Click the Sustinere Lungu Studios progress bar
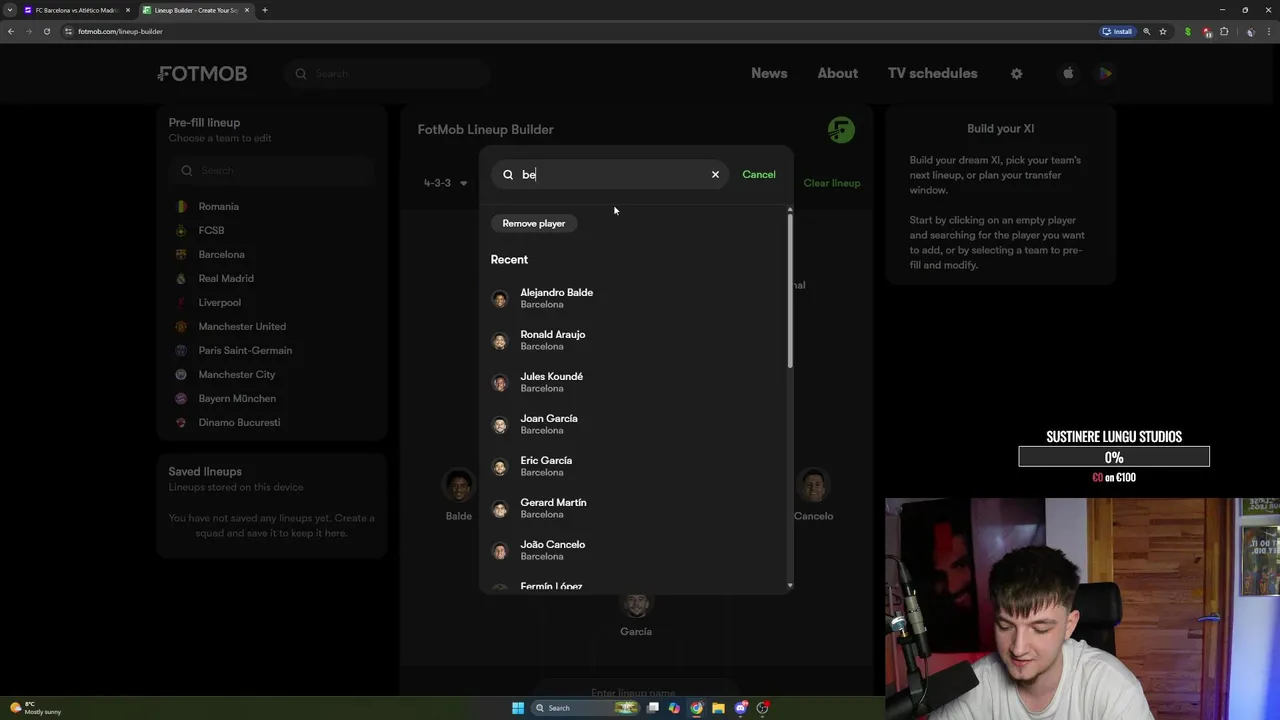 point(1114,457)
